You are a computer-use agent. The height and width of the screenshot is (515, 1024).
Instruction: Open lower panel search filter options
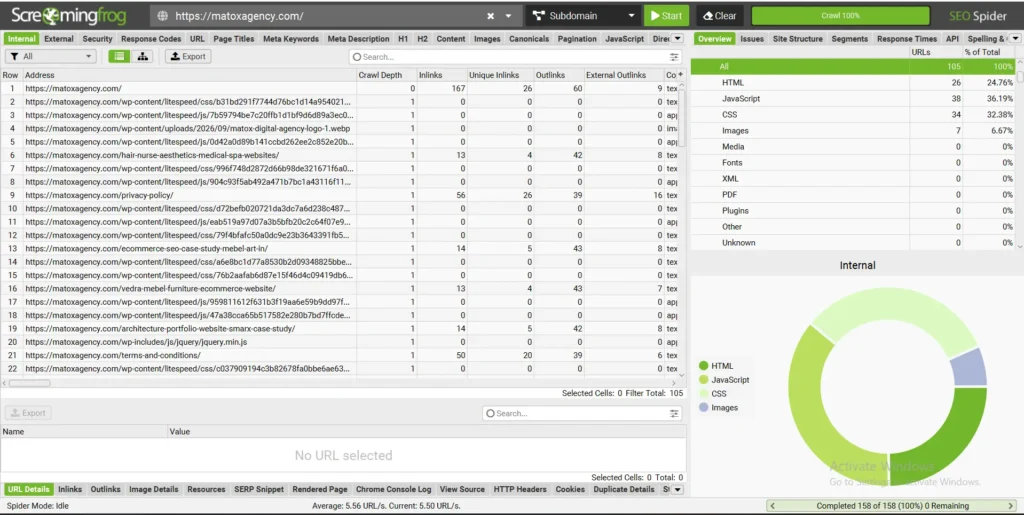[674, 413]
